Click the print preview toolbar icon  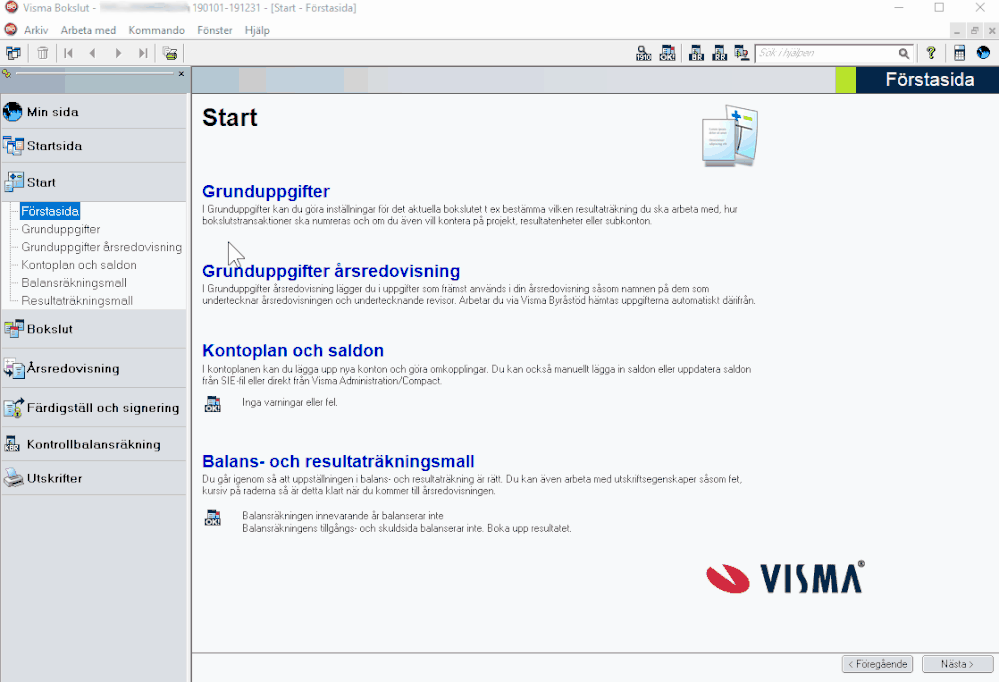(170, 53)
